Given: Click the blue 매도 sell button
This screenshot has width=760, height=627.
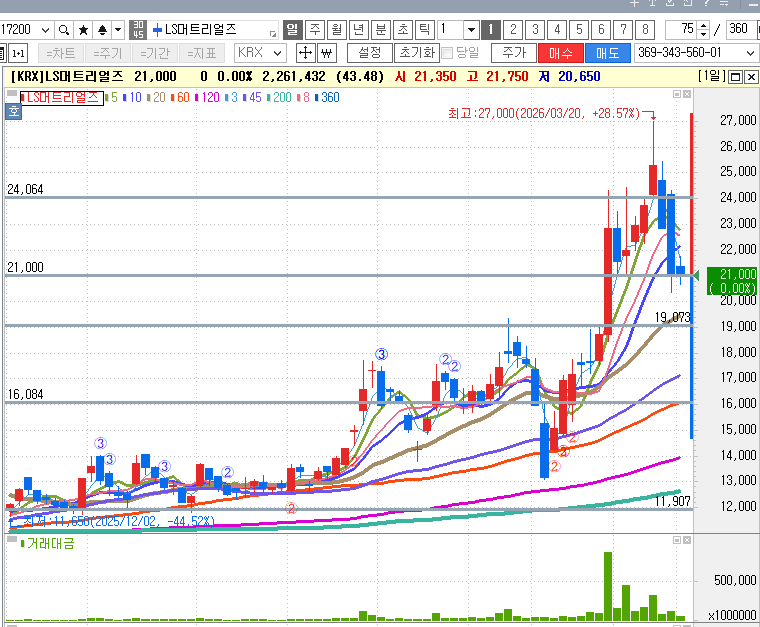Looking at the screenshot, I should tap(608, 53).
